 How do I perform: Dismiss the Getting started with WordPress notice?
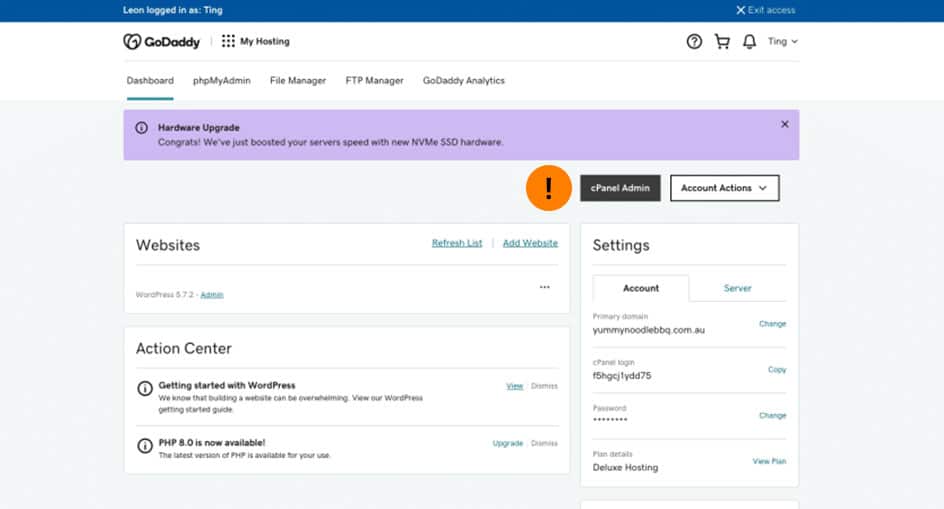(544, 386)
